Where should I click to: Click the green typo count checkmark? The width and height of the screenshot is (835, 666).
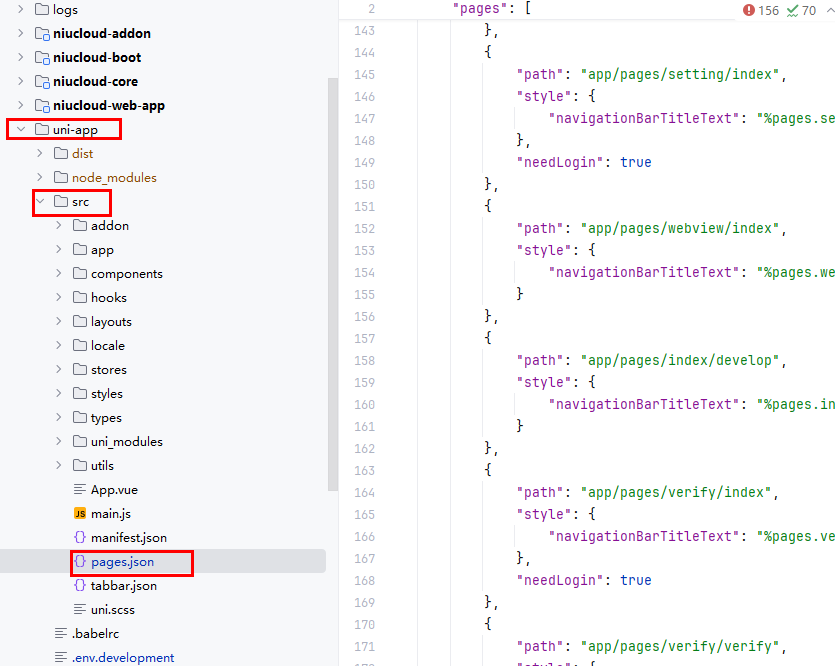pos(793,10)
